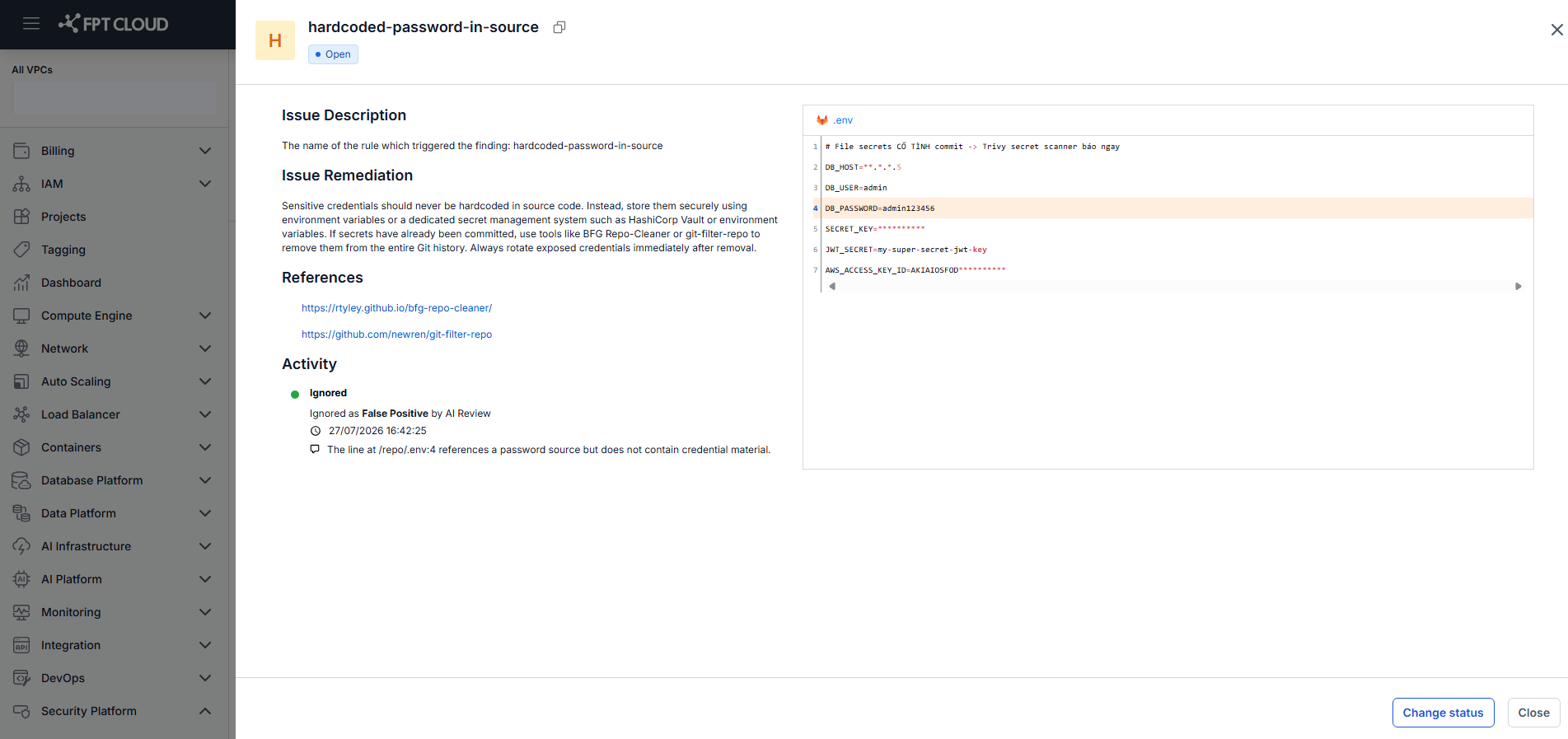Expand the AI Platform chevron
Screen dimensions: 1568x739
[205, 579]
